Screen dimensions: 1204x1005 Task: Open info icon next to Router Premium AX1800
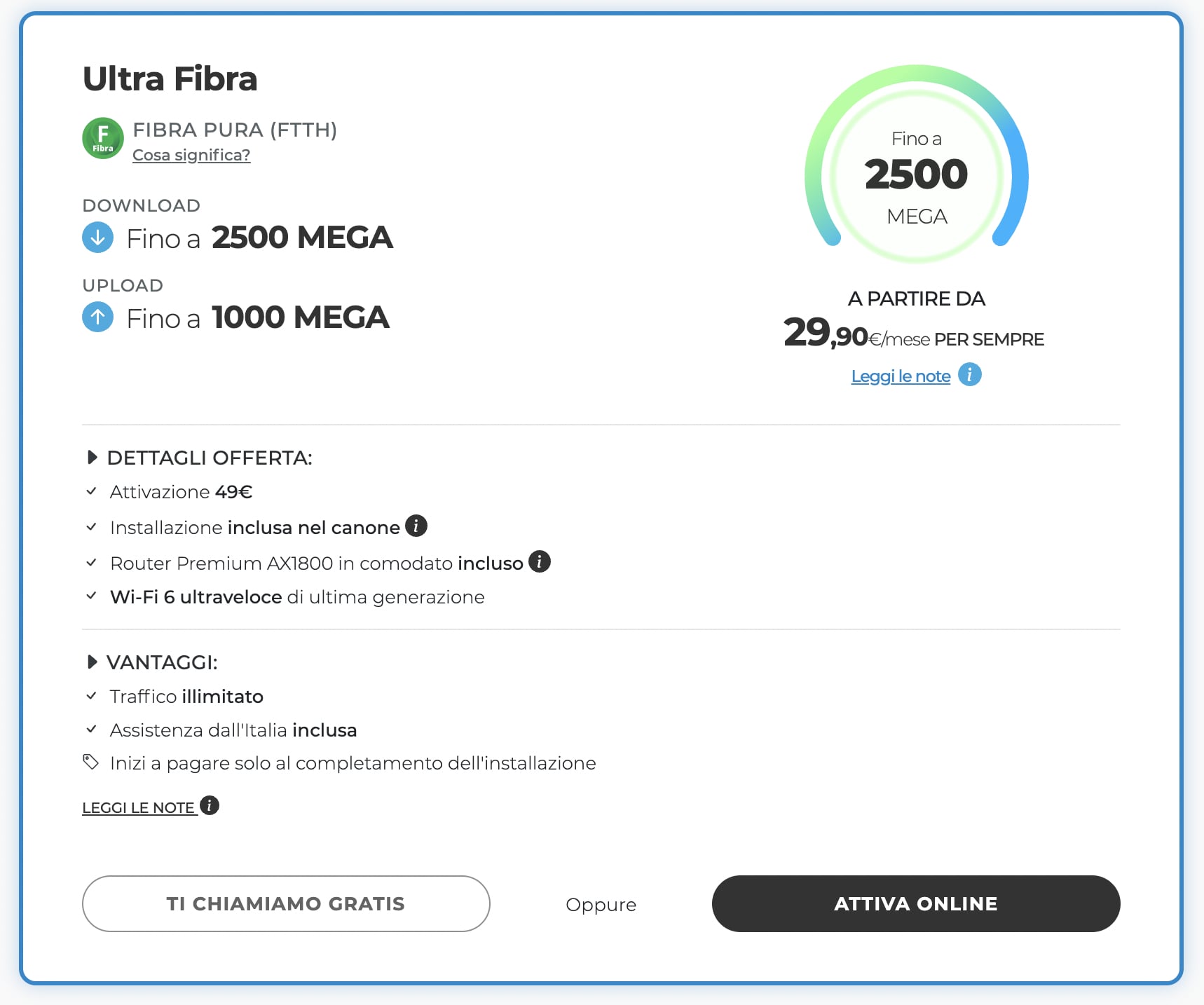point(540,561)
